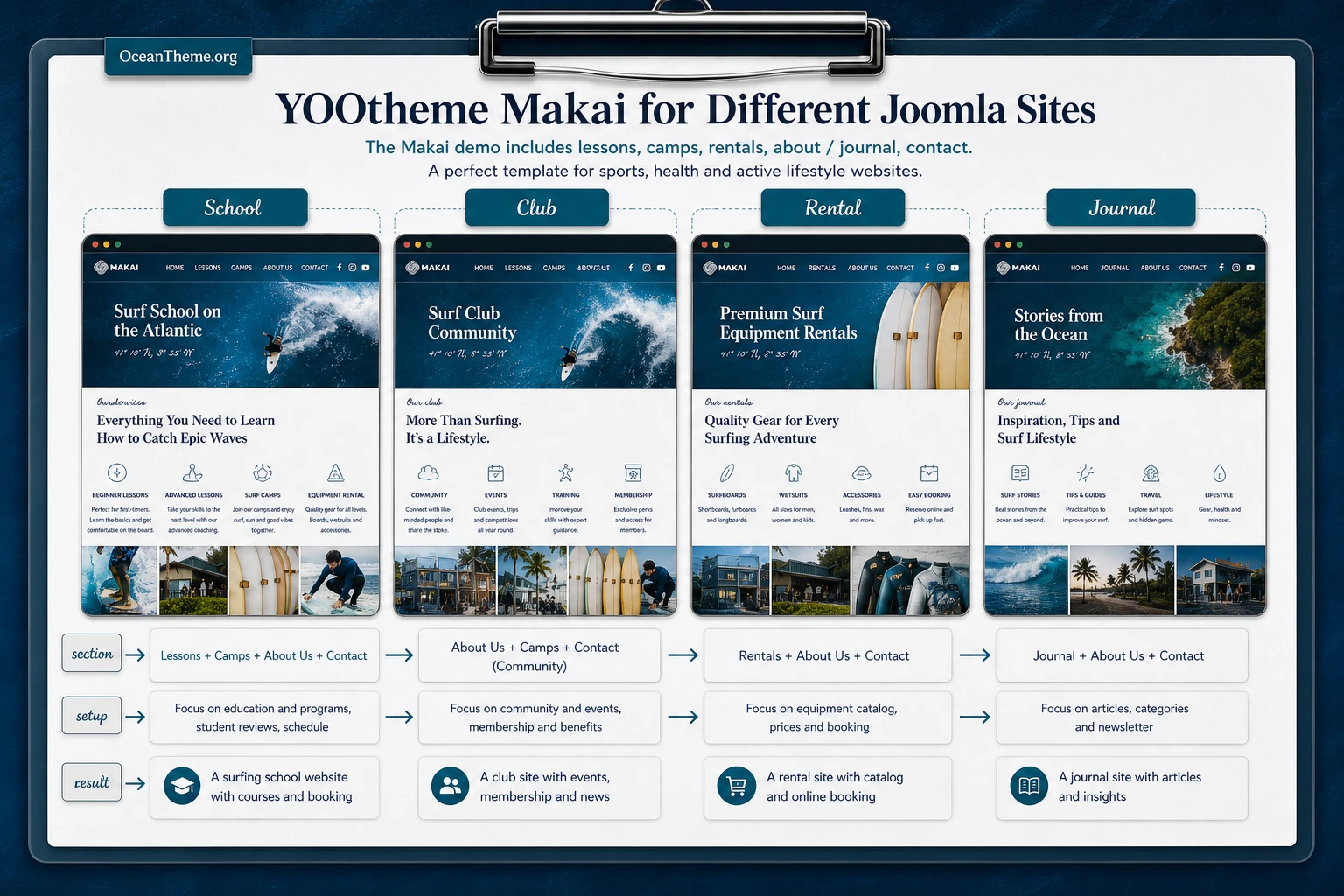Click "Focus on equipment catalog, prices and booking"
The height and width of the screenshot is (896, 1344).
[x=821, y=717]
